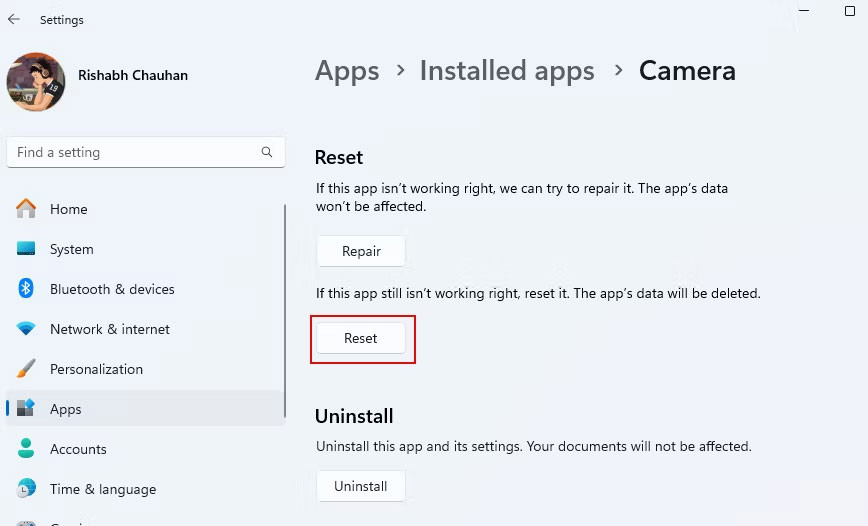This screenshot has height=526, width=868.
Task: Go to Bluetooth & devices settings
Action: [x=112, y=289]
